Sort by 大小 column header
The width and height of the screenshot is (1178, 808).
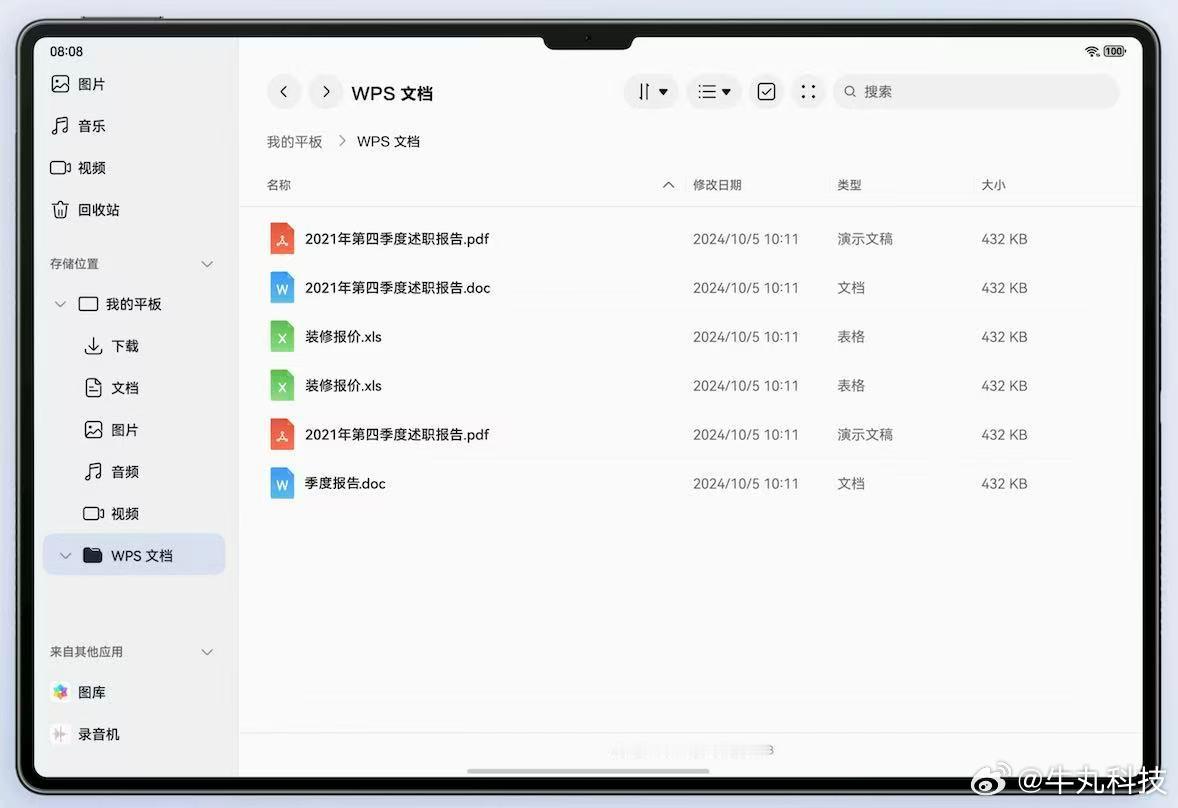pyautogui.click(x=993, y=185)
